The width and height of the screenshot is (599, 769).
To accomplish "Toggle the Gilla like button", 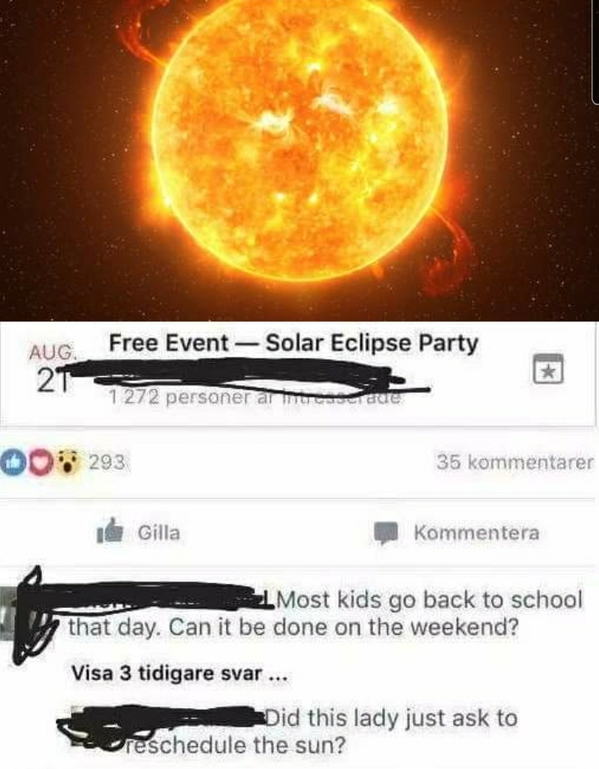I will [x=139, y=532].
